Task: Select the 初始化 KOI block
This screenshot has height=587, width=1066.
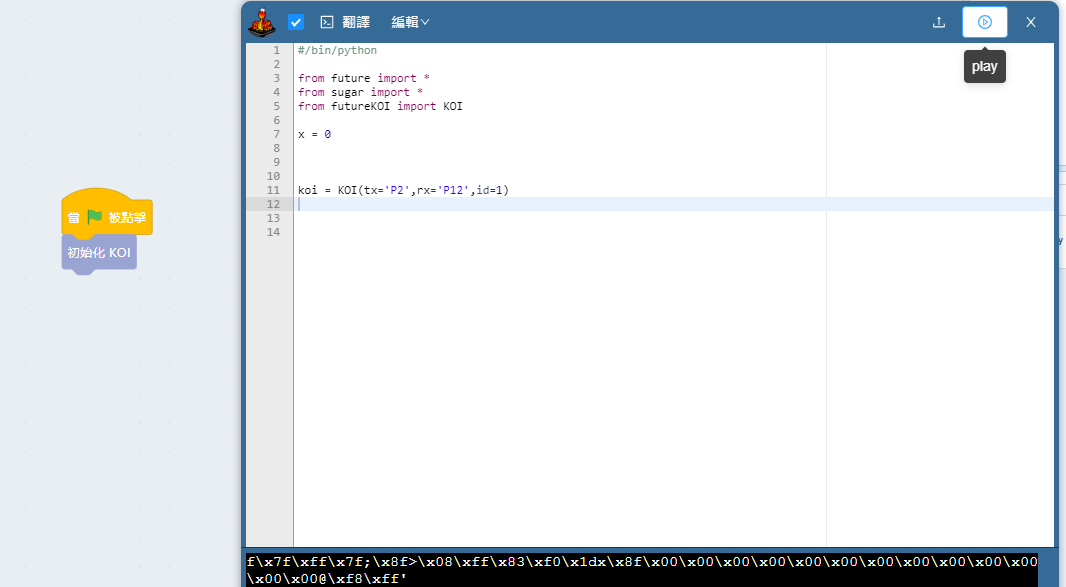Action: click(99, 253)
